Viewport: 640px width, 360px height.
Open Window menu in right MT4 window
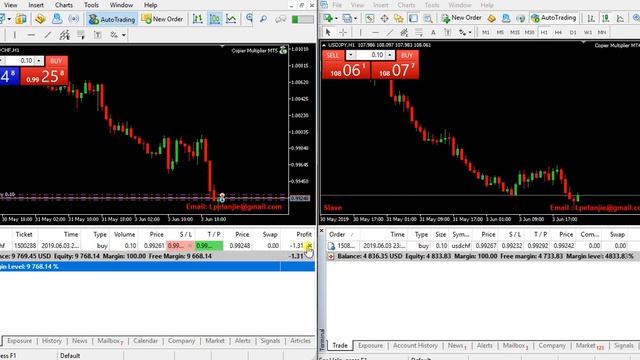(x=460, y=5)
